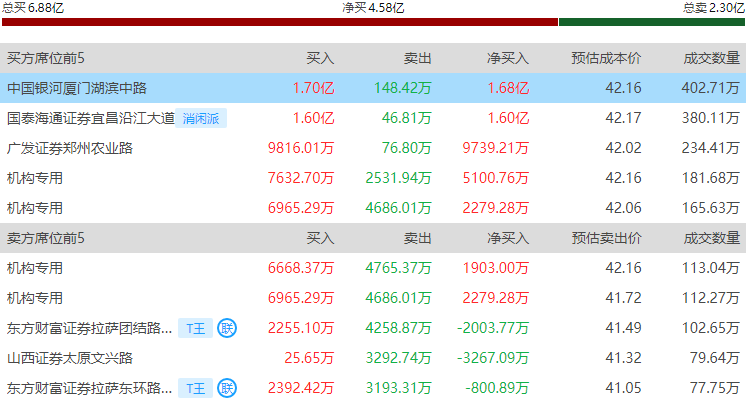Viewport: 746px width, 400px height.
Task: Click the 消闲派 tag
Action: 201,118
